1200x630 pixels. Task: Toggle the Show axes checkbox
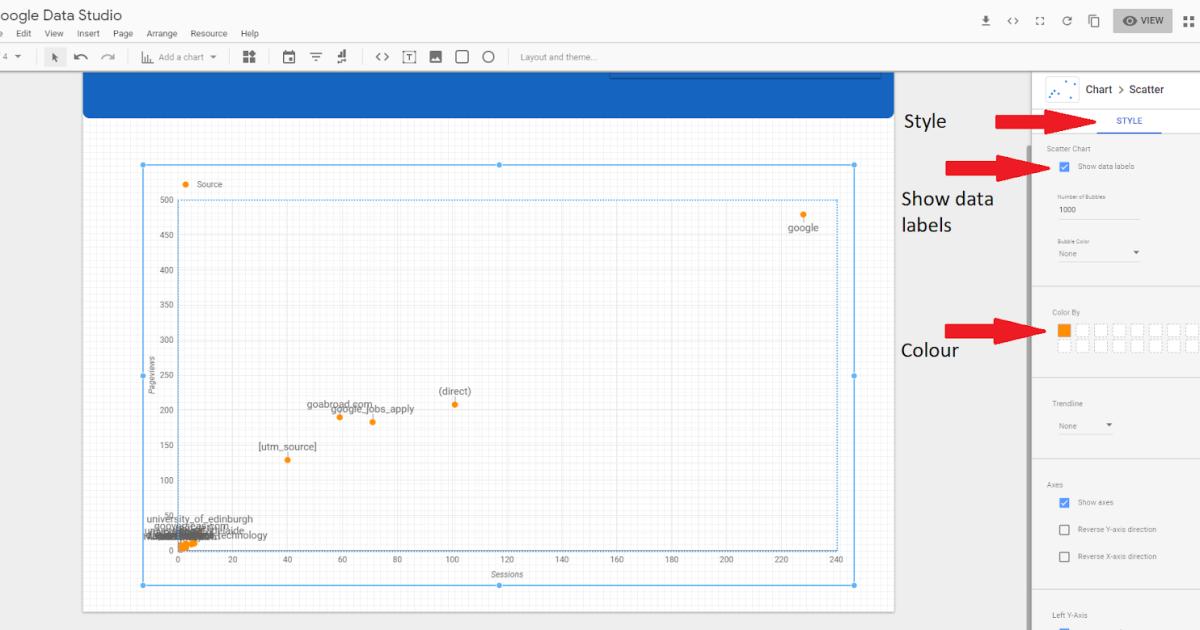click(1064, 502)
